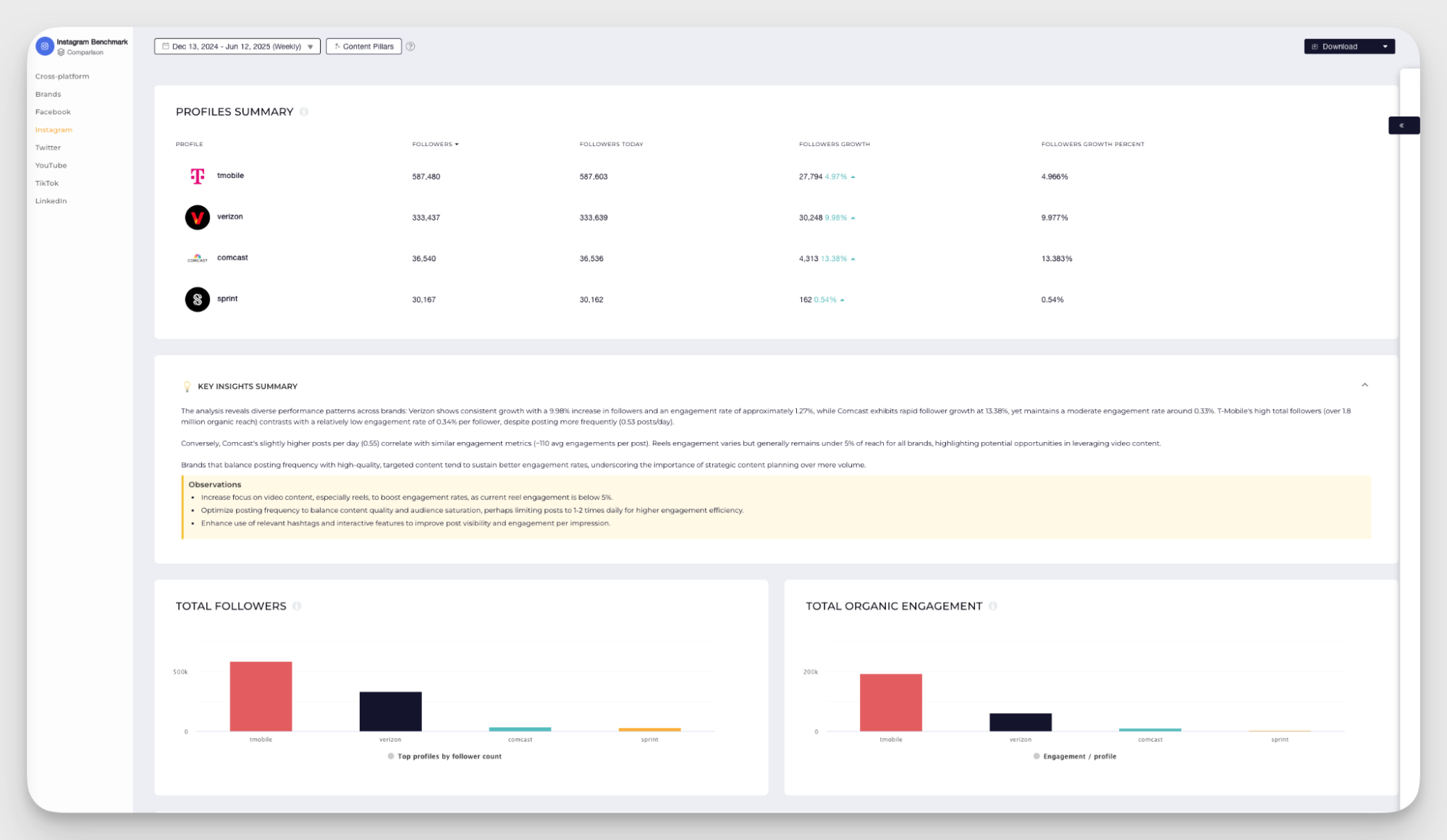Click the Observations heading

pyautogui.click(x=214, y=485)
